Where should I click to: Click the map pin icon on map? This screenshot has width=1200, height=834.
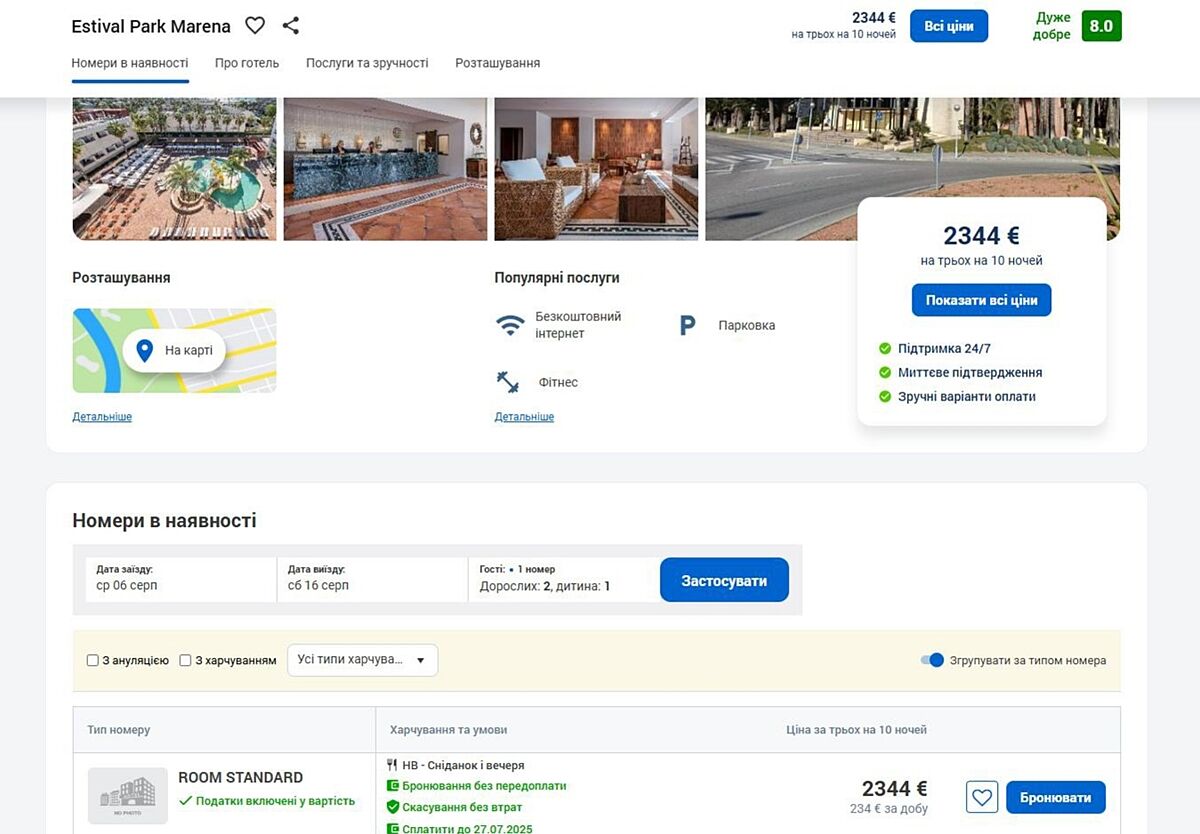(144, 350)
